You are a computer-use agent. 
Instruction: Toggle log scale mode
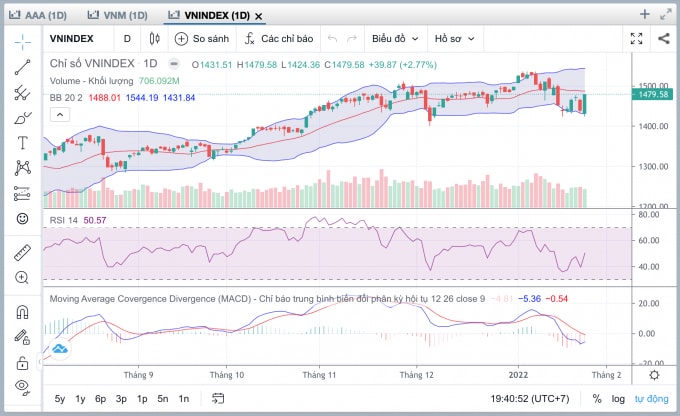618,399
